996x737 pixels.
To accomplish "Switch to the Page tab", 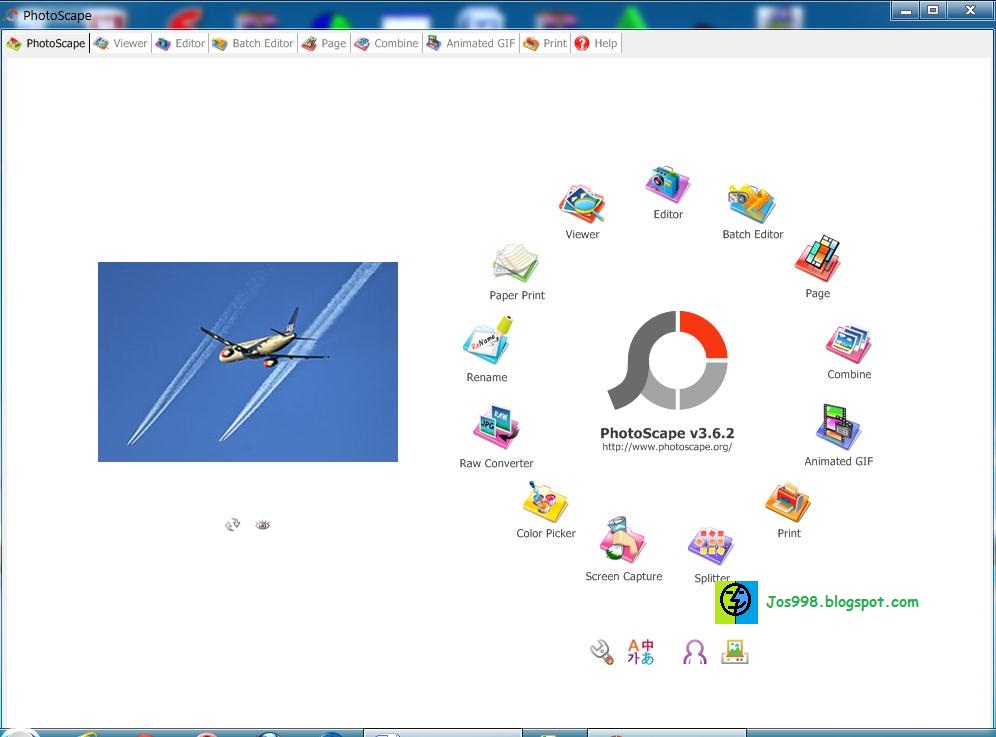I will pyautogui.click(x=324, y=43).
